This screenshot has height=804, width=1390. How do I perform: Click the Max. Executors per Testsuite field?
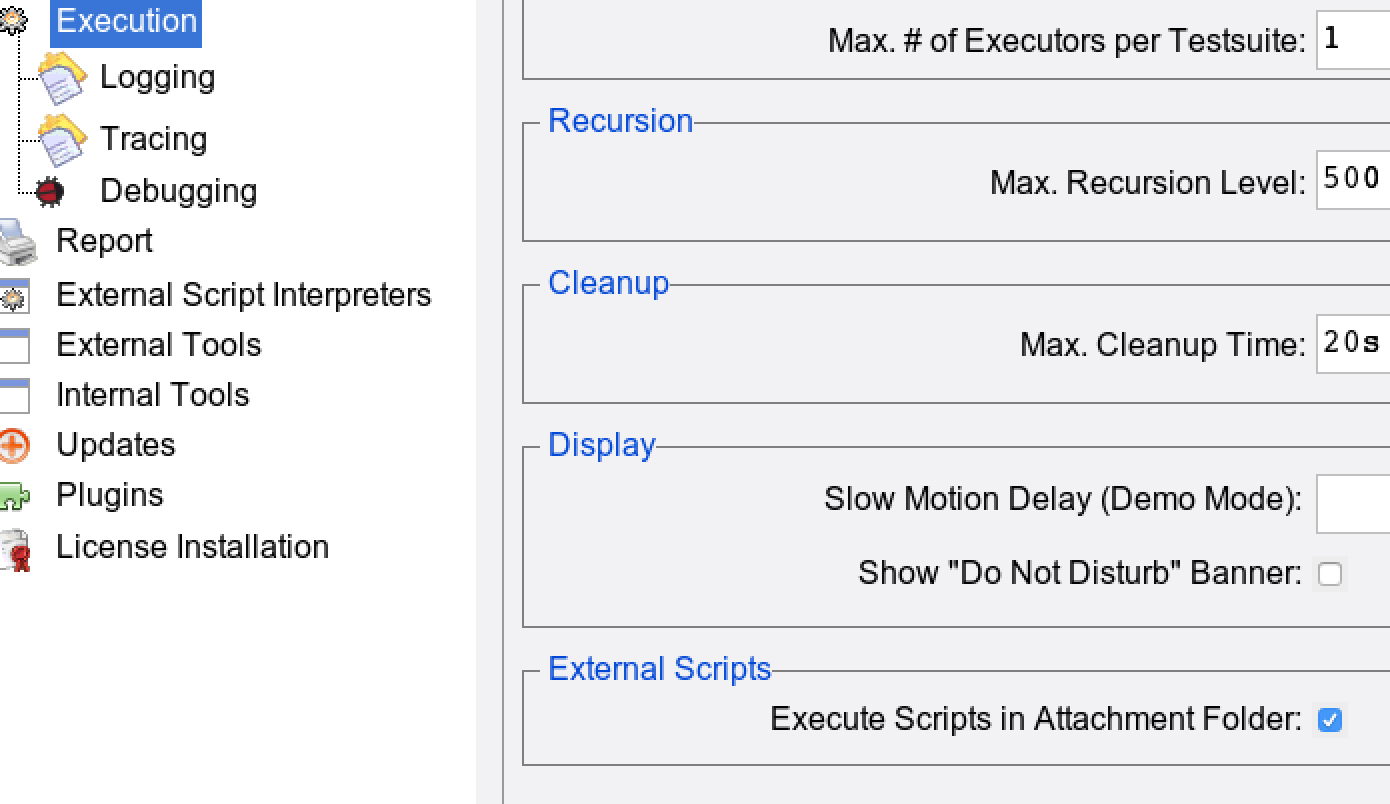pyautogui.click(x=1353, y=40)
